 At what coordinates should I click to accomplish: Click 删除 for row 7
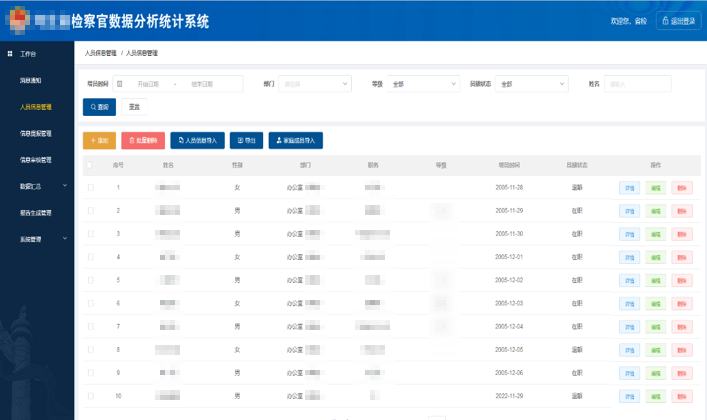(682, 327)
